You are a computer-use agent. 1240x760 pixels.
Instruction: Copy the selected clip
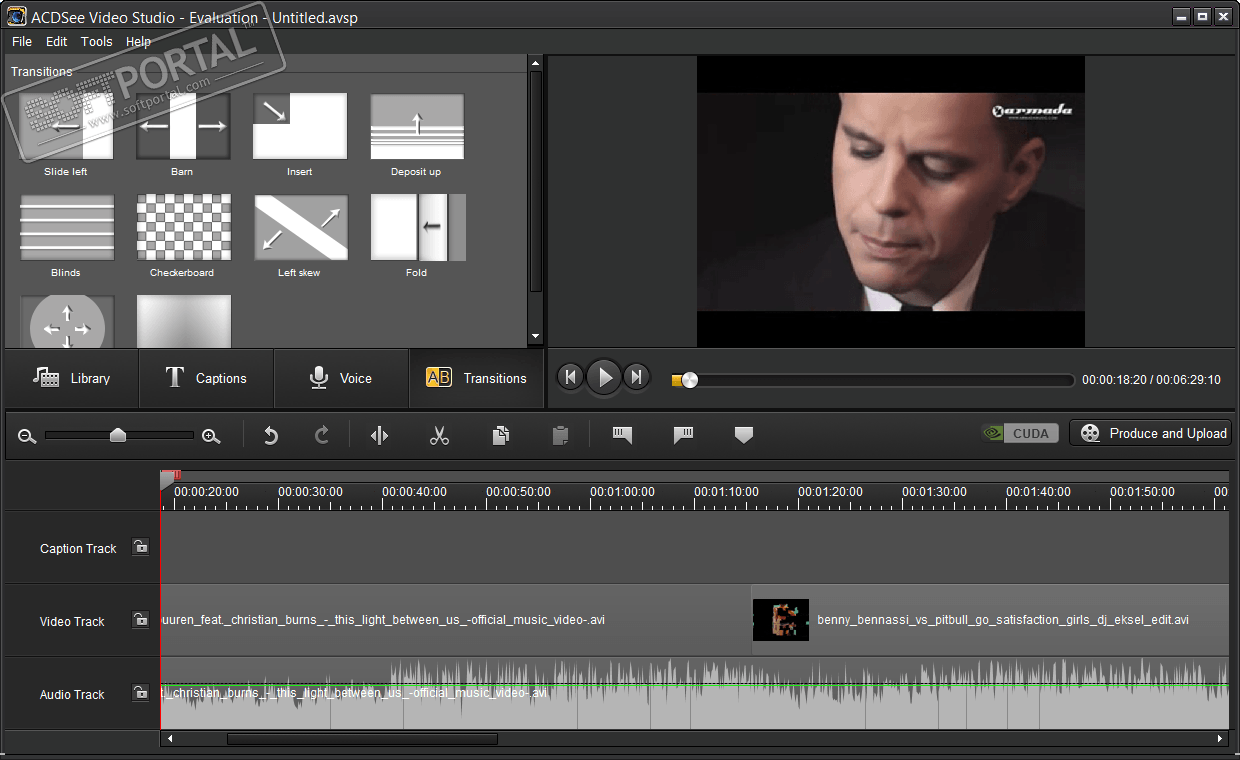(x=501, y=435)
